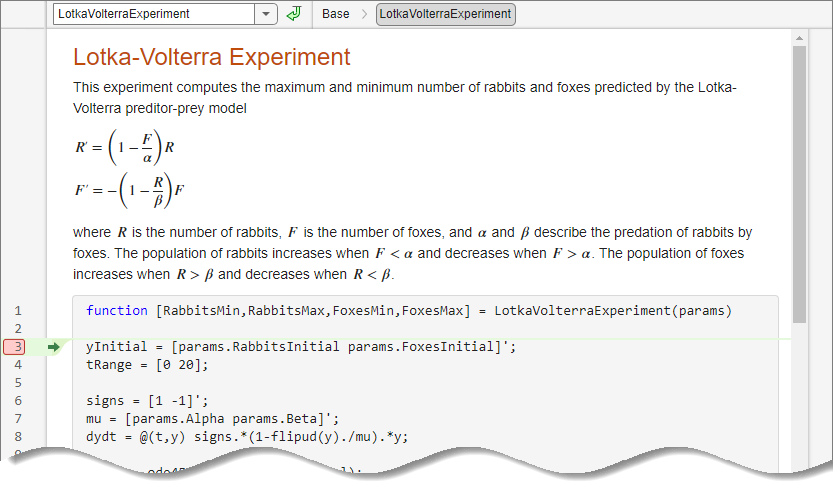Toggle the breakpoint on line 3
This screenshot has height=485, width=833.
[17, 347]
